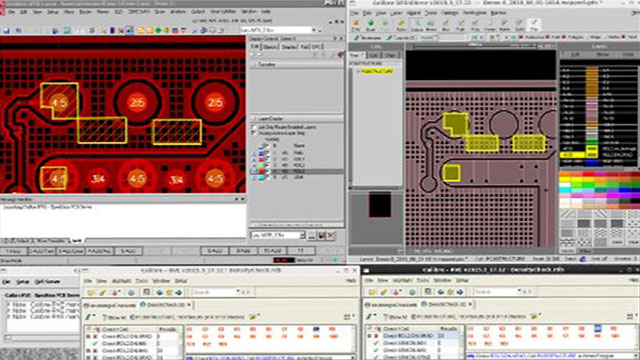Click open-folder icon in light-titled RVE window

pos(90,292)
